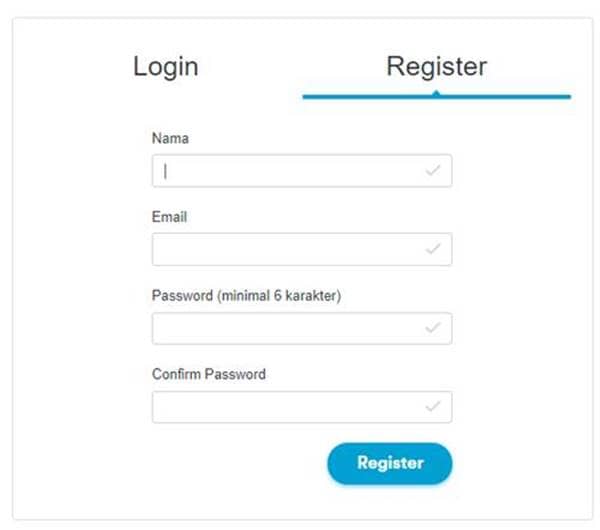Focus the Nama text input
This screenshot has height=530, width=600.
(x=290, y=171)
